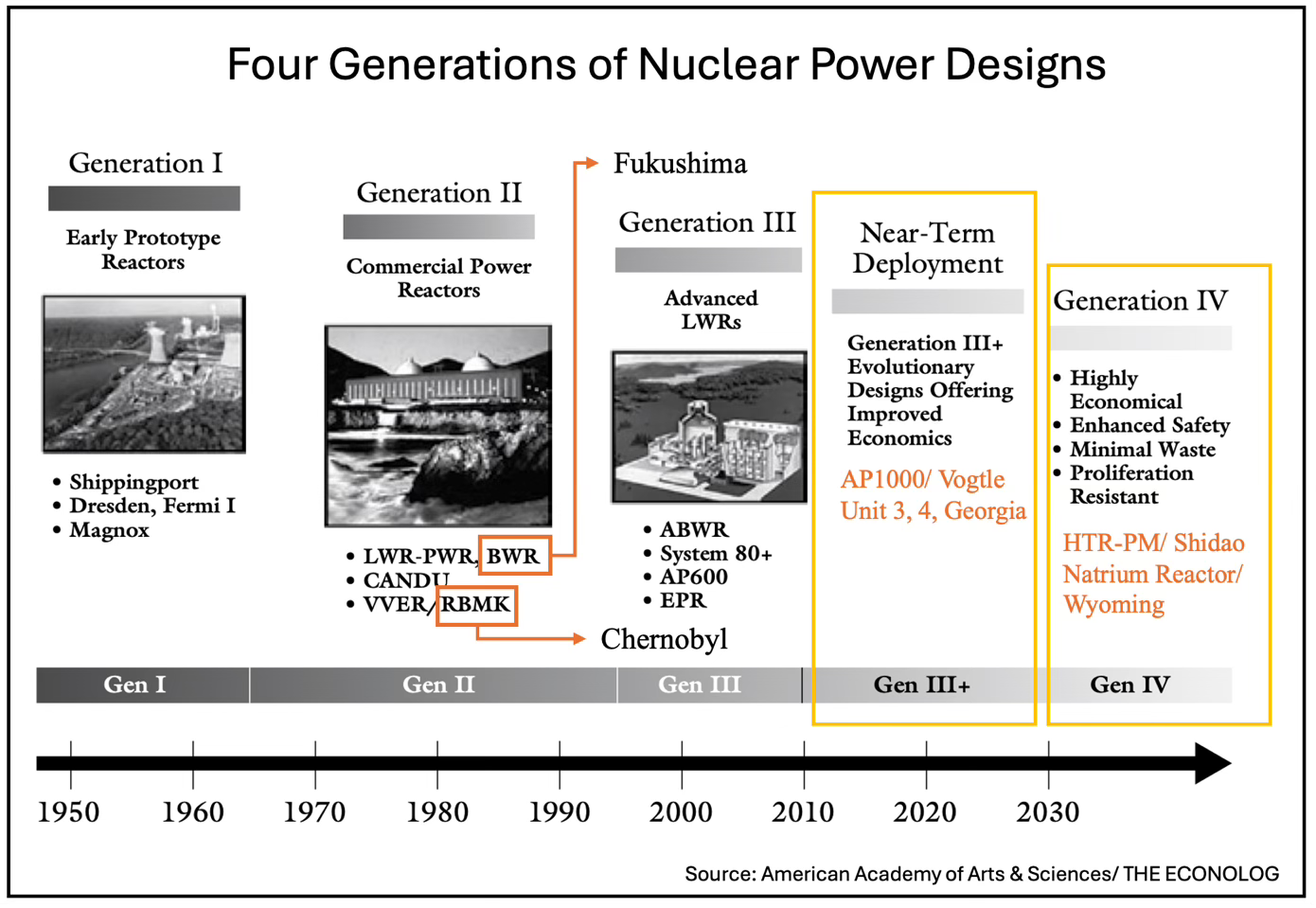Select the Fukushima callout text

680,164
